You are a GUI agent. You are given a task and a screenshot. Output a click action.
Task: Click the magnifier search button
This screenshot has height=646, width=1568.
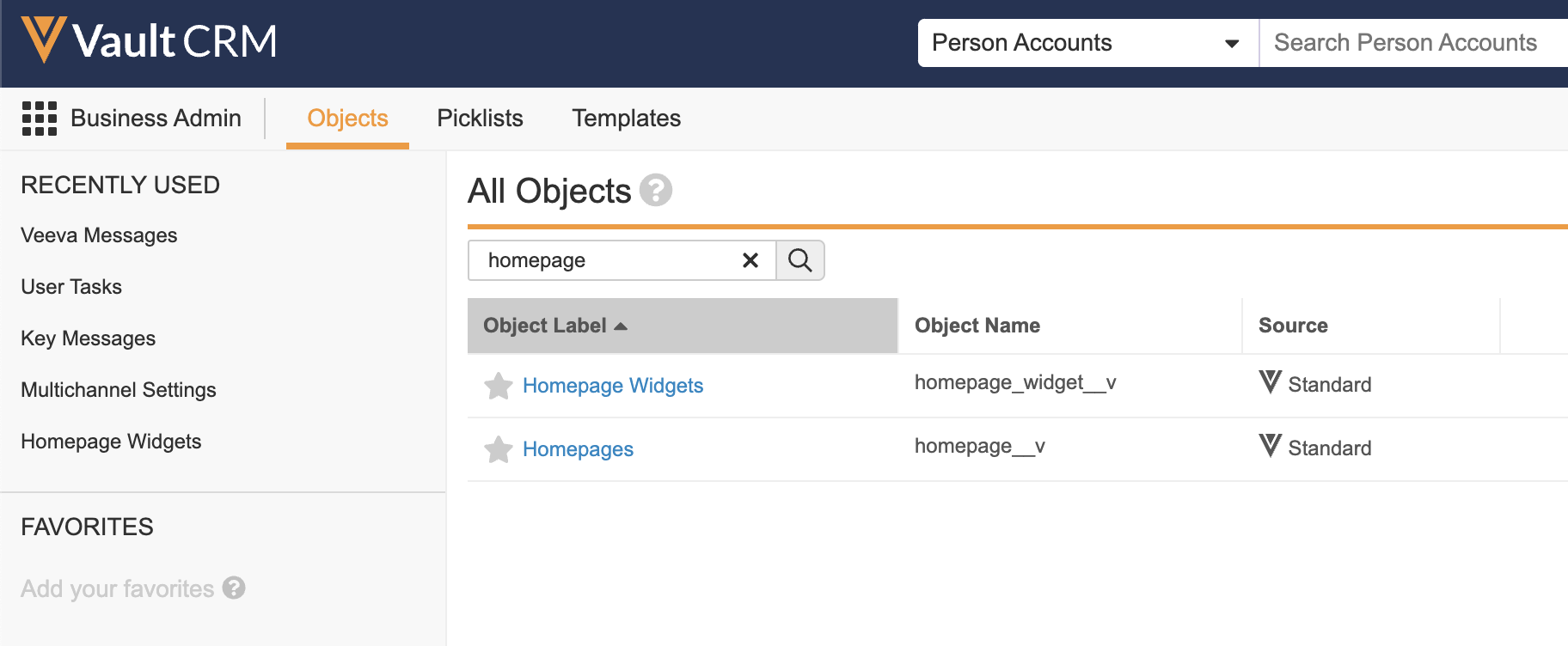[x=800, y=260]
